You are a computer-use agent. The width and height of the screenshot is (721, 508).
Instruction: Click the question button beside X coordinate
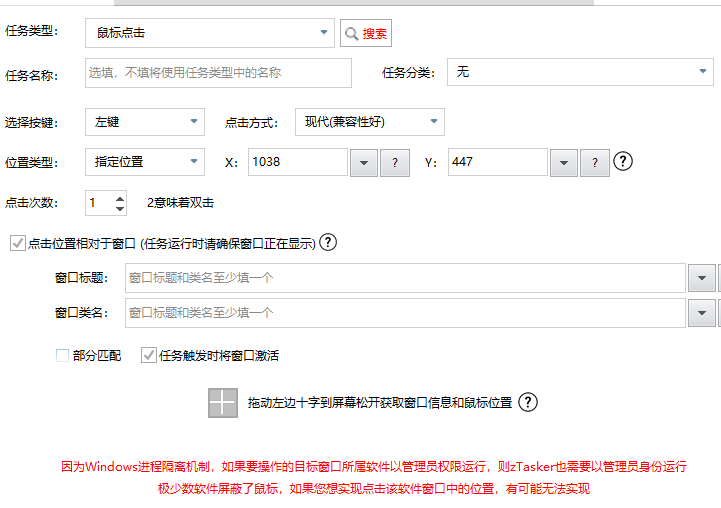click(x=395, y=163)
